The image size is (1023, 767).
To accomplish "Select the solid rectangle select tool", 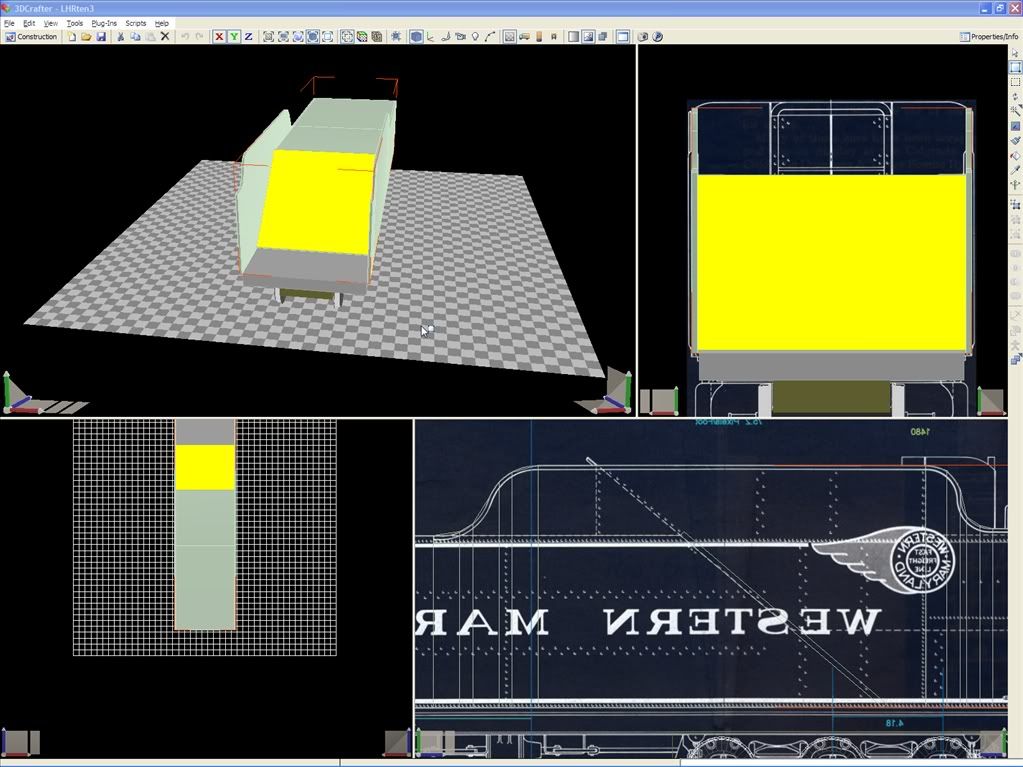I will tap(1015, 67).
